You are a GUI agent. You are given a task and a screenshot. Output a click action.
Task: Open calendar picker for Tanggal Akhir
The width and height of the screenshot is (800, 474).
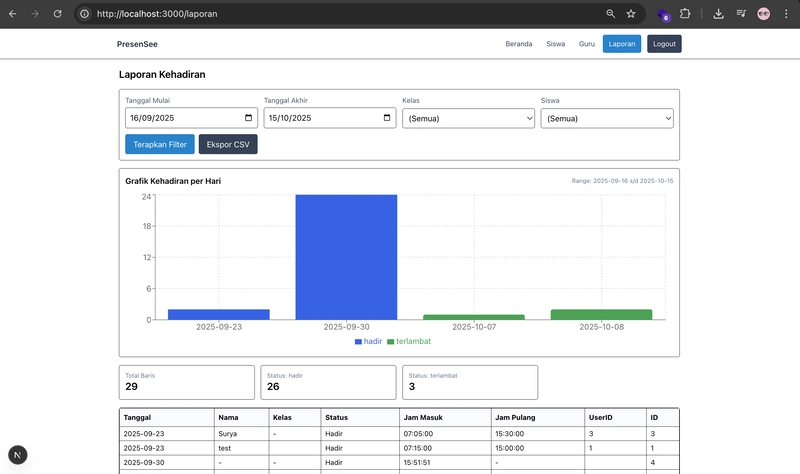pos(387,118)
